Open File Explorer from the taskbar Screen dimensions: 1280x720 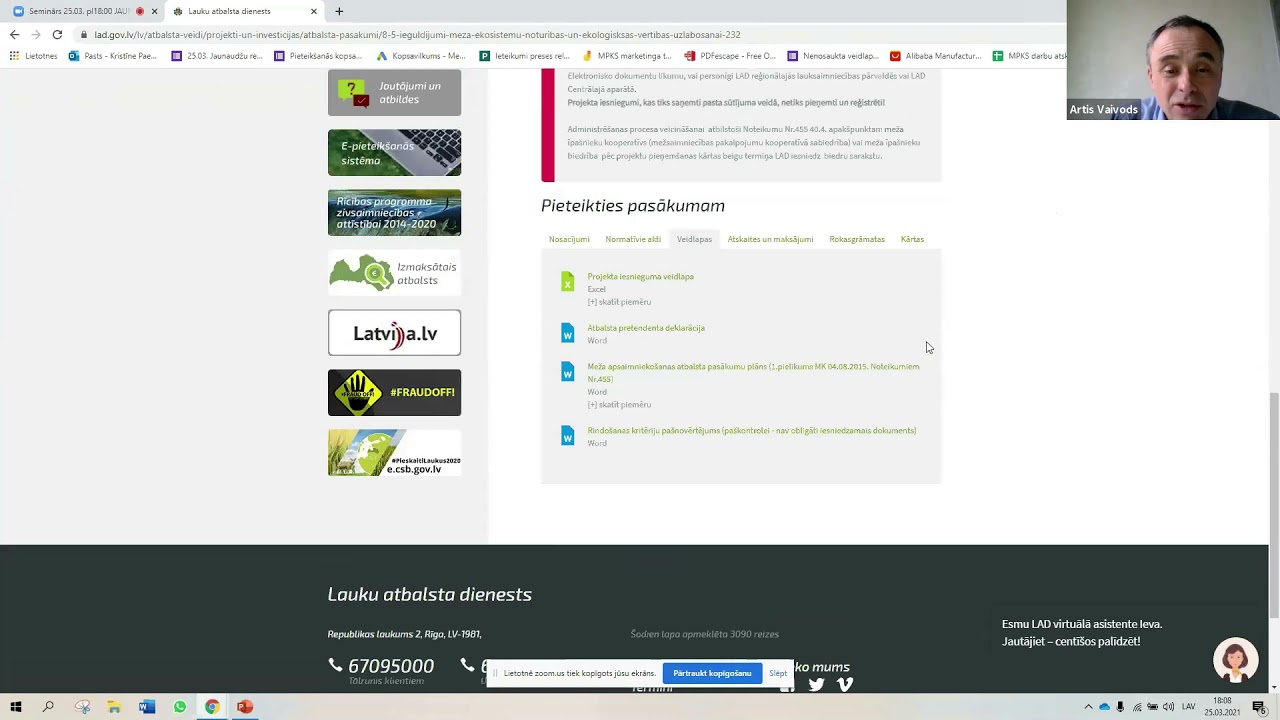(114, 707)
